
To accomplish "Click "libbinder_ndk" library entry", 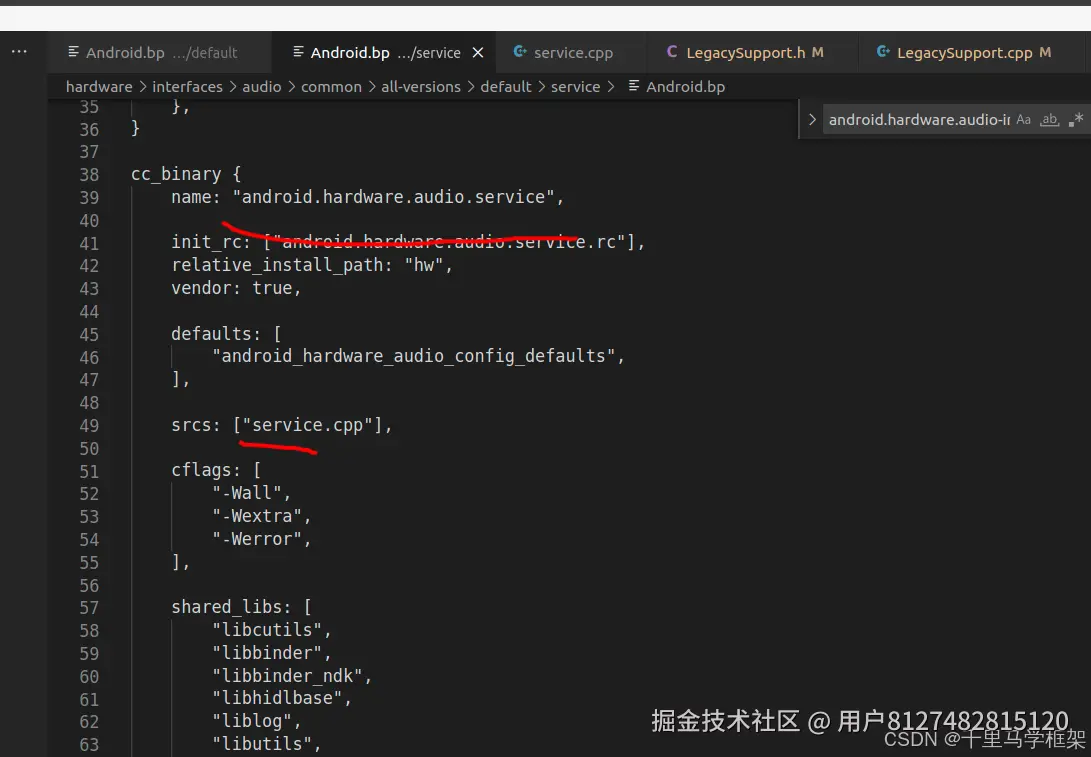I will coord(287,676).
